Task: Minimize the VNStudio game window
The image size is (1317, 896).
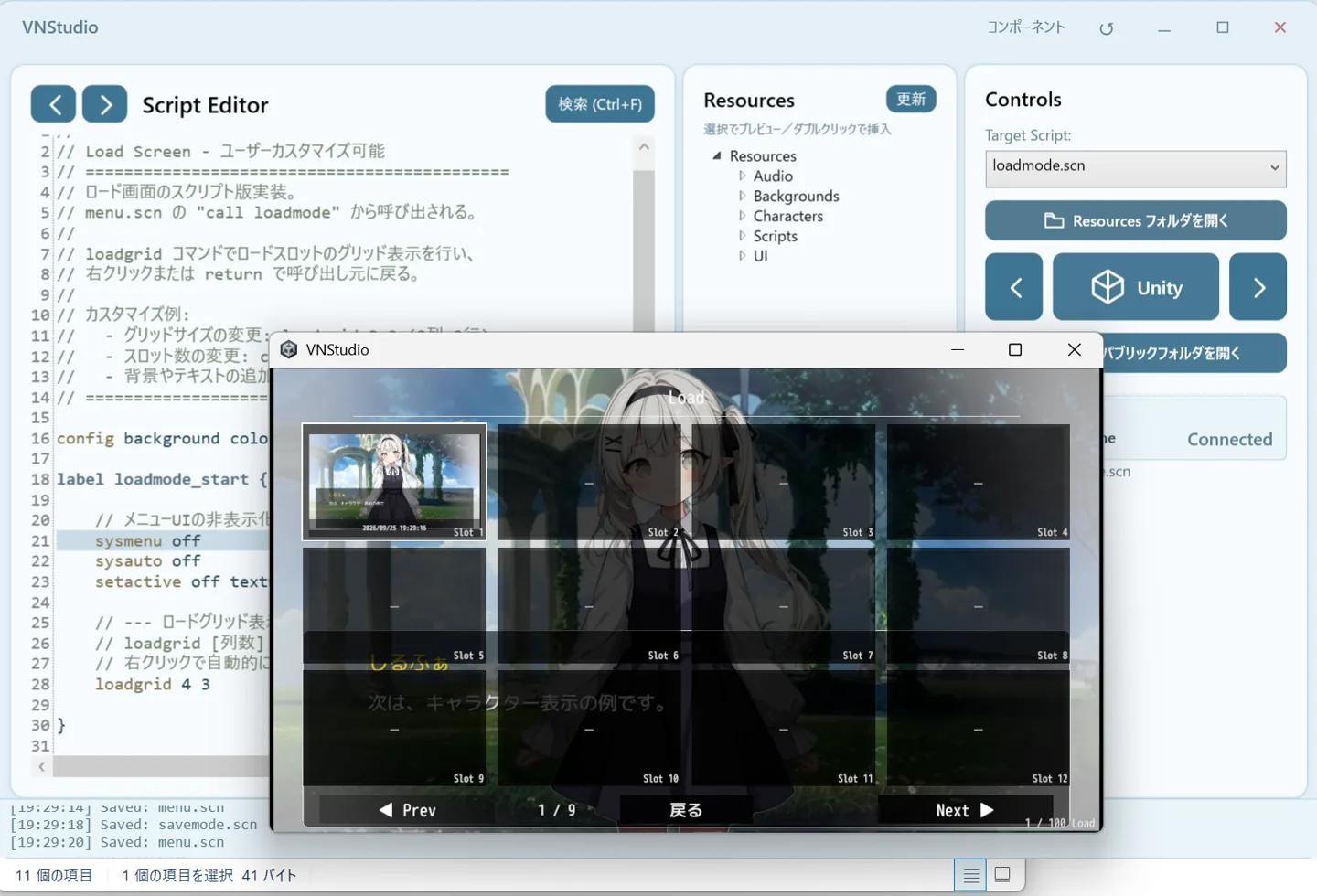Action: tap(958, 349)
